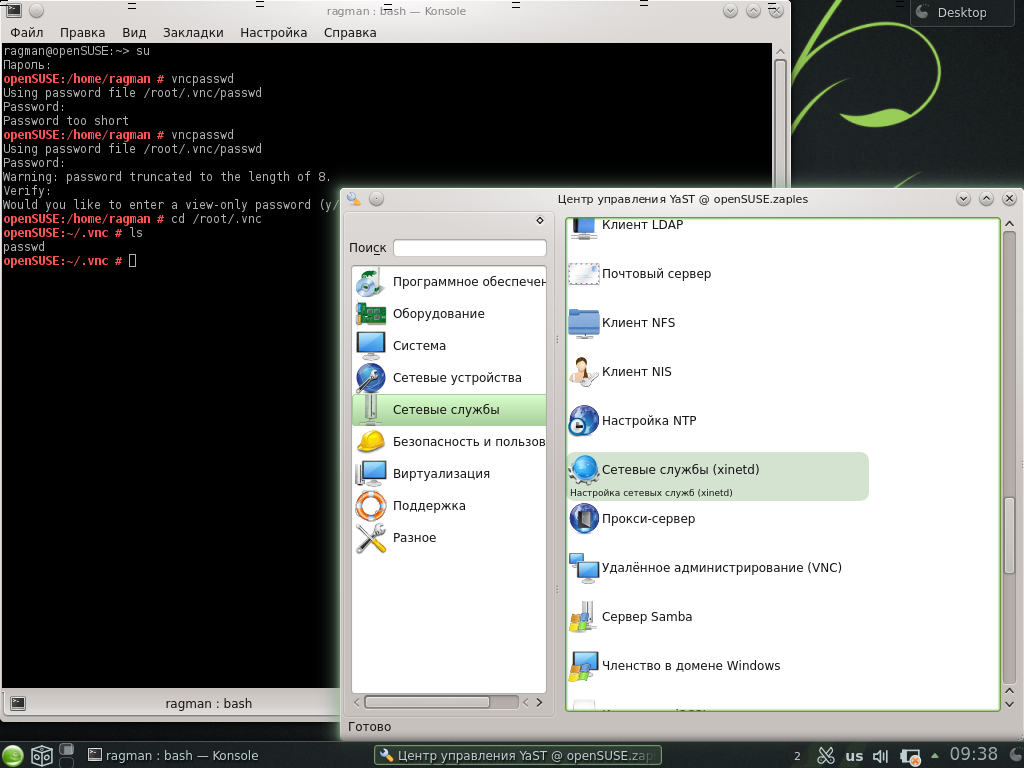Expand hidden system tray icons arrow
This screenshot has width=1024, height=768.
coord(935,756)
